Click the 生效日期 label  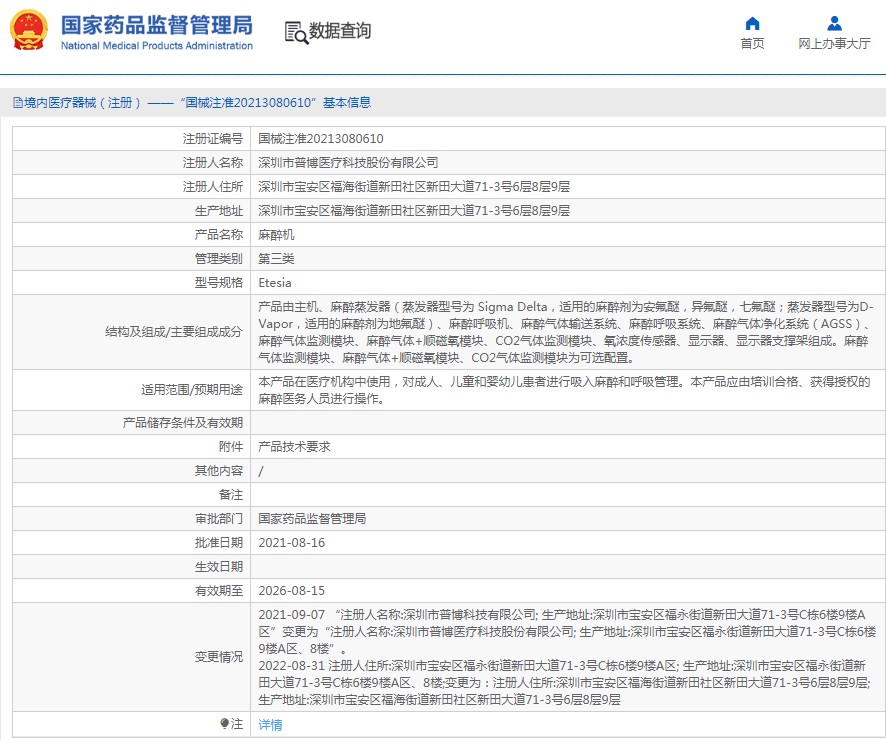(x=219, y=567)
